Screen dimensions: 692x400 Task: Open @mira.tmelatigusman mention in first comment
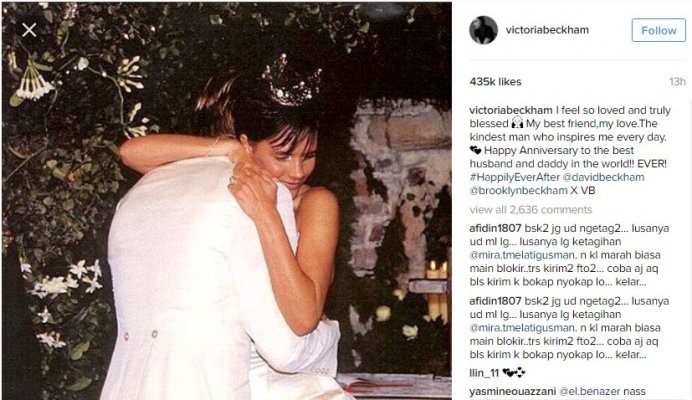click(x=522, y=255)
